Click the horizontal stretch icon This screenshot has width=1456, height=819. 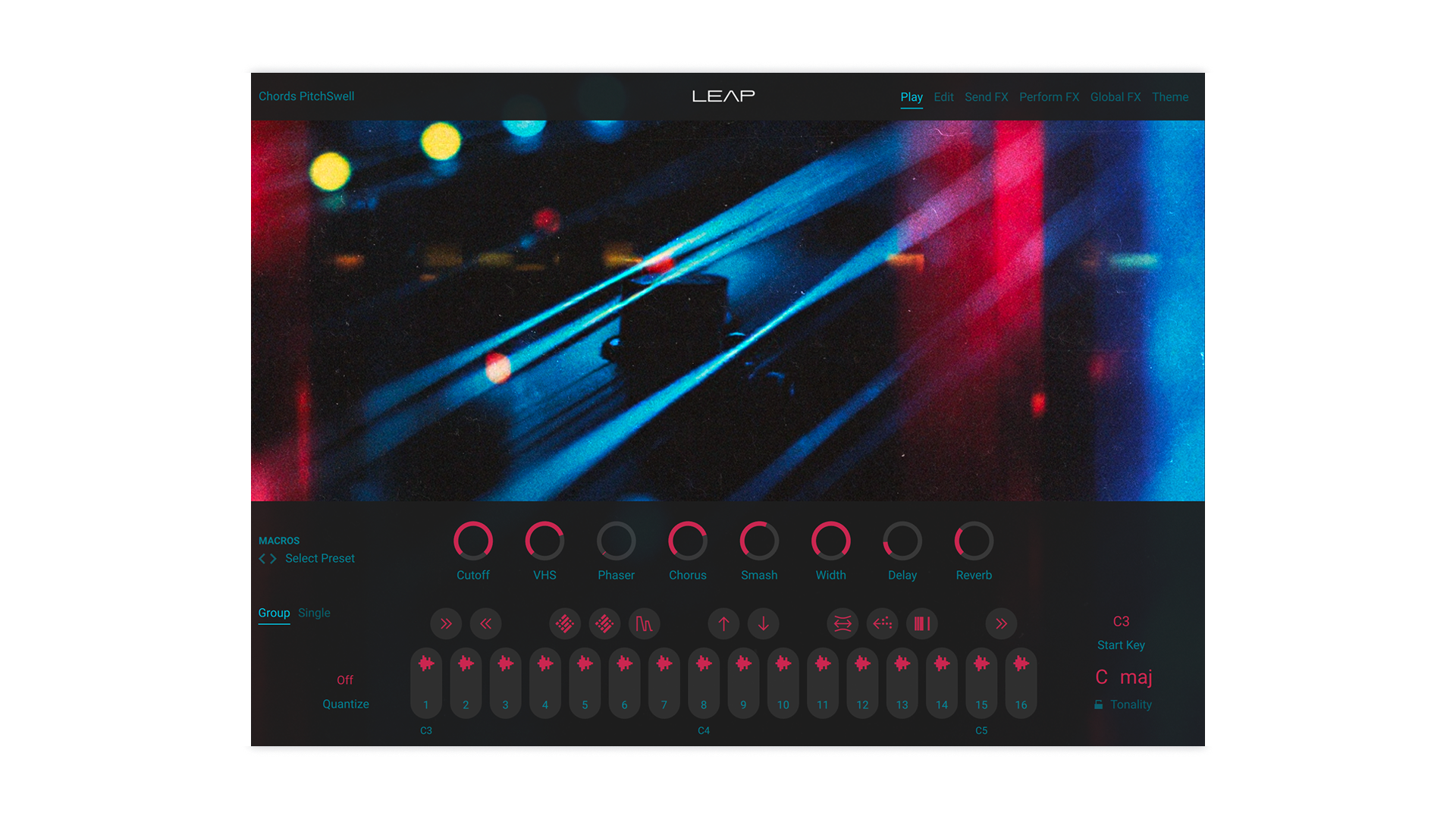tap(843, 623)
